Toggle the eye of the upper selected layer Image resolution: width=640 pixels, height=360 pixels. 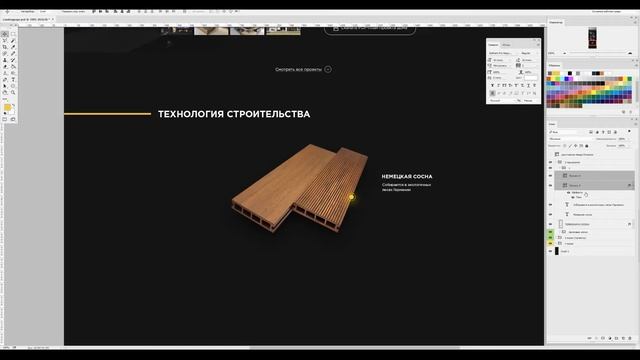tap(550, 176)
